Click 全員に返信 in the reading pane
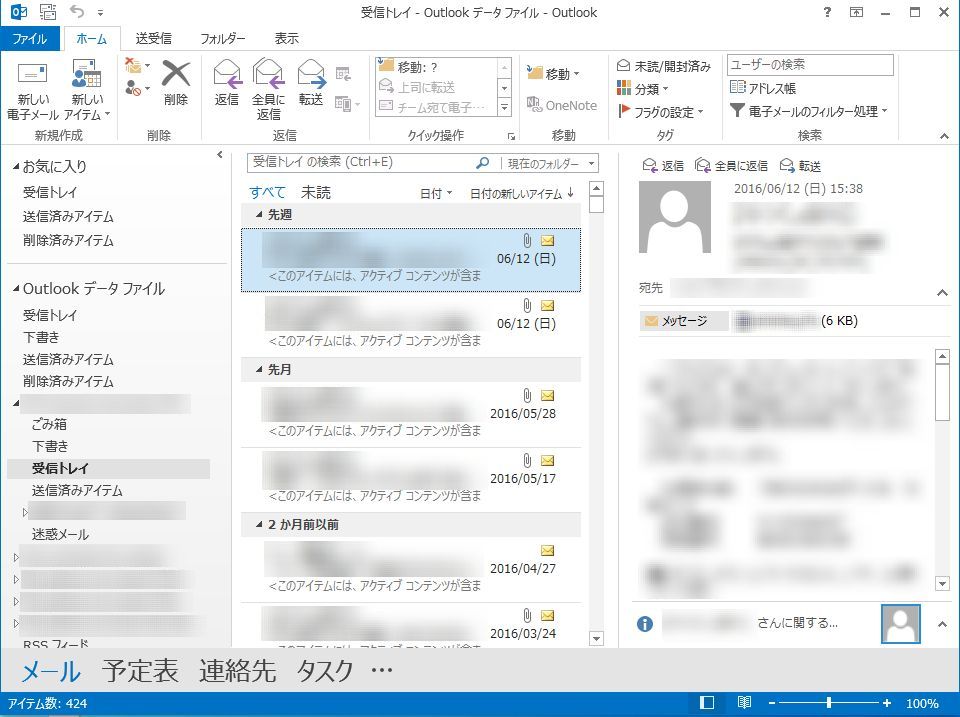Image resolution: width=960 pixels, height=717 pixels. click(731, 165)
